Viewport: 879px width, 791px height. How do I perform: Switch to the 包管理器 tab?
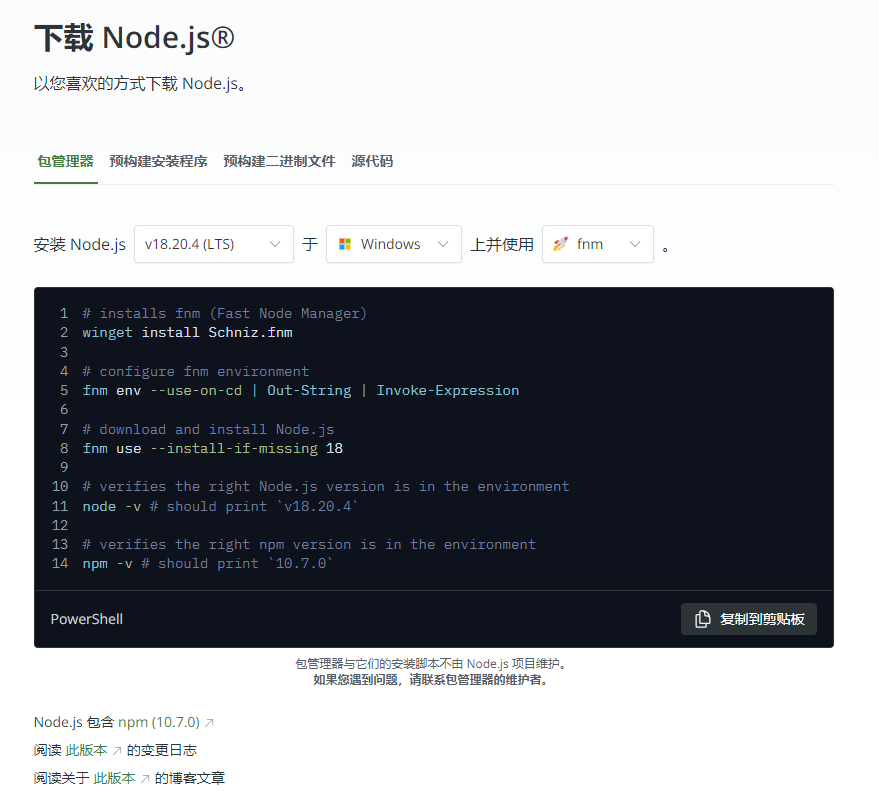[66, 161]
